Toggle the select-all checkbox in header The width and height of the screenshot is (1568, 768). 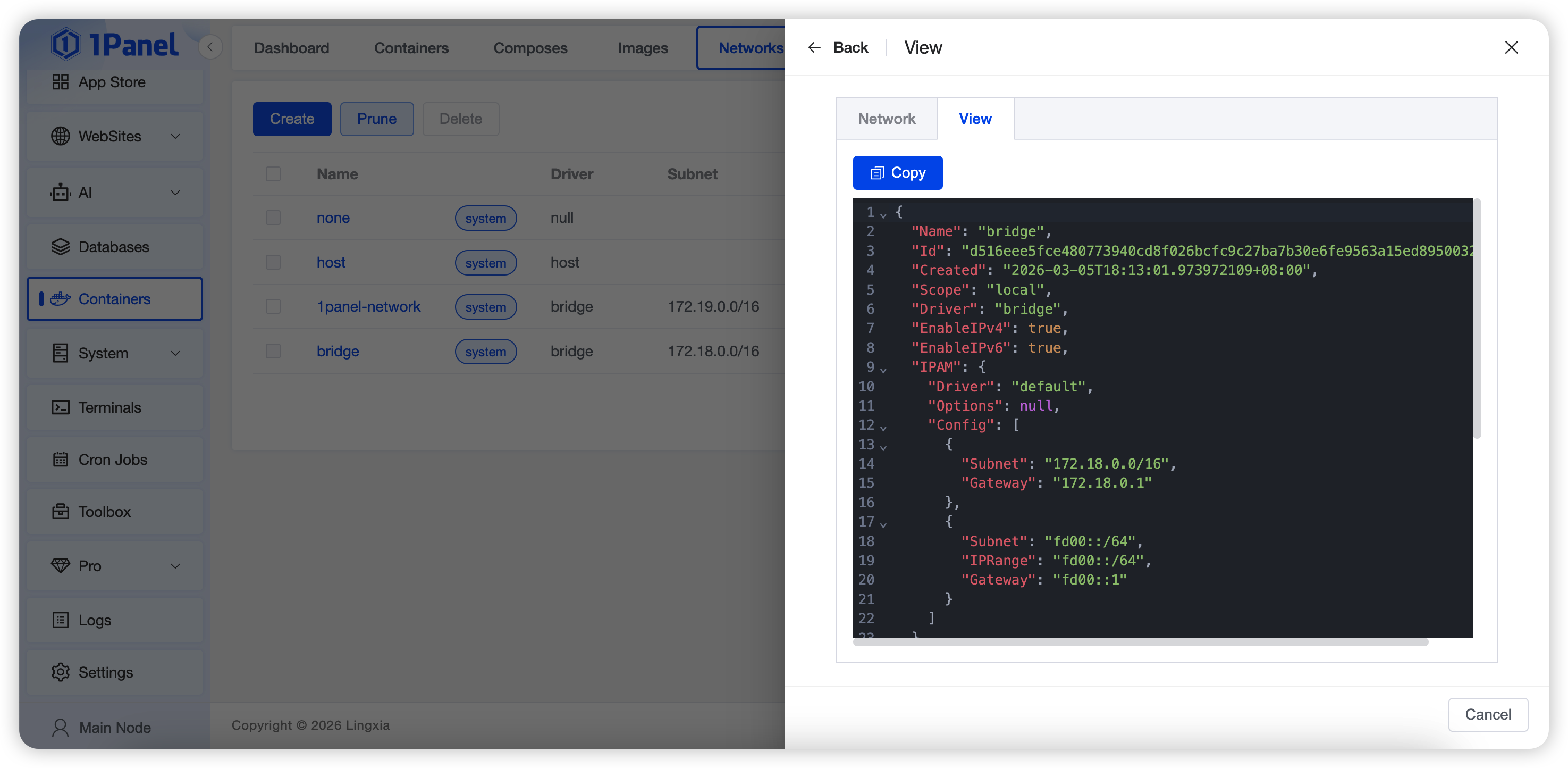click(273, 174)
